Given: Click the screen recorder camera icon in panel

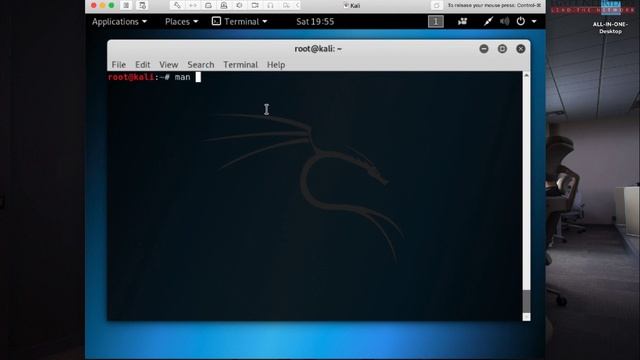Looking at the screenshot, I should 462,22.
